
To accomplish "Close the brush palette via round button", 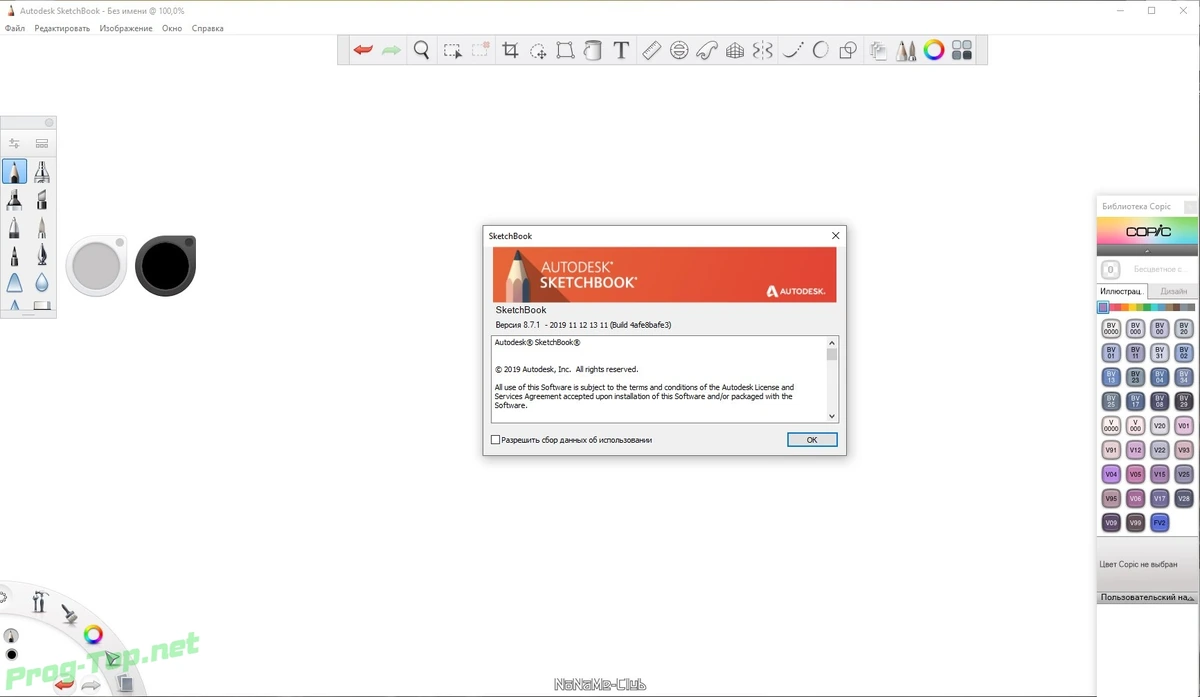I will tap(49, 123).
